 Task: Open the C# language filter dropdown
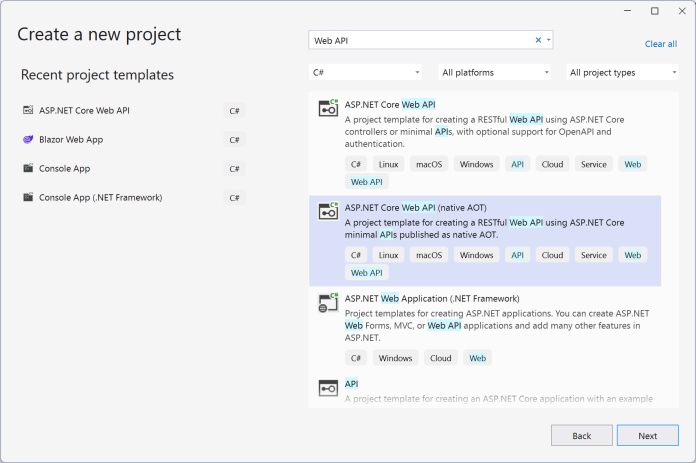[365, 72]
